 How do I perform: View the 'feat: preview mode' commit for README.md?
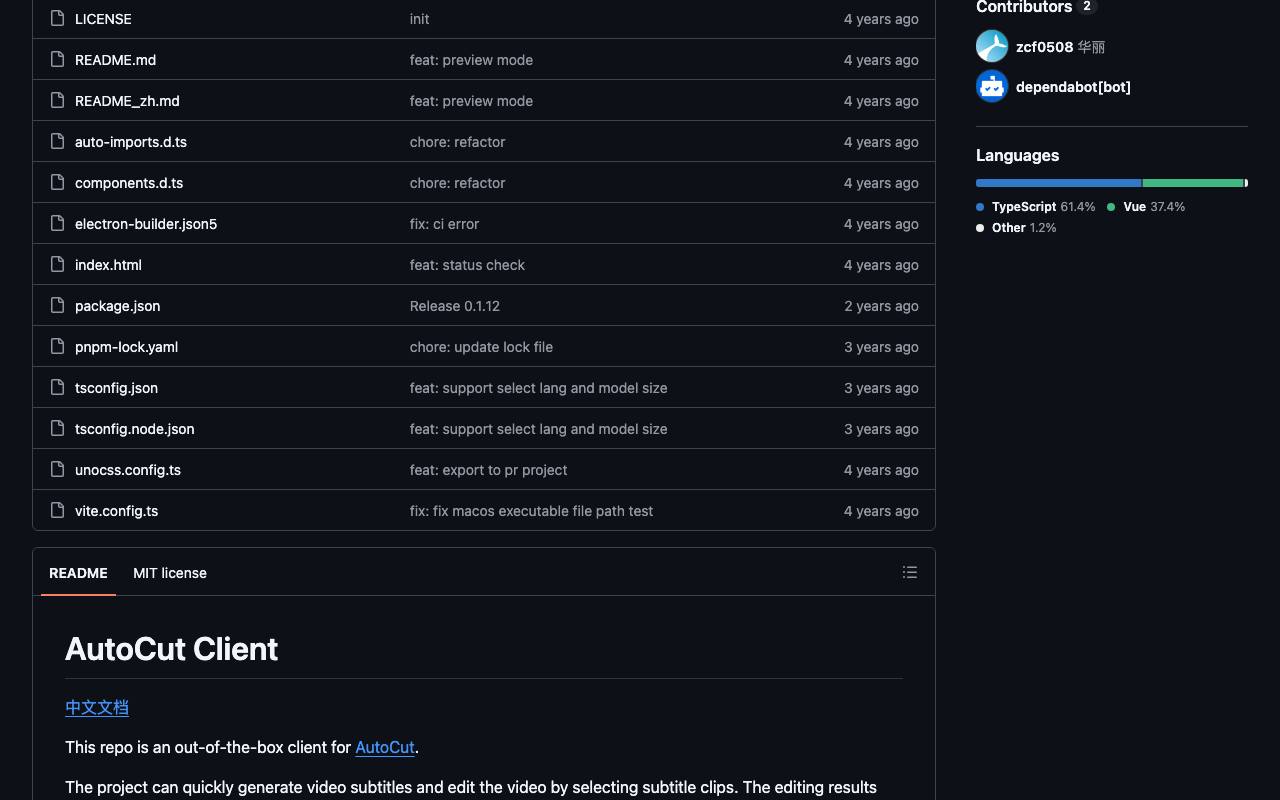coord(471,60)
